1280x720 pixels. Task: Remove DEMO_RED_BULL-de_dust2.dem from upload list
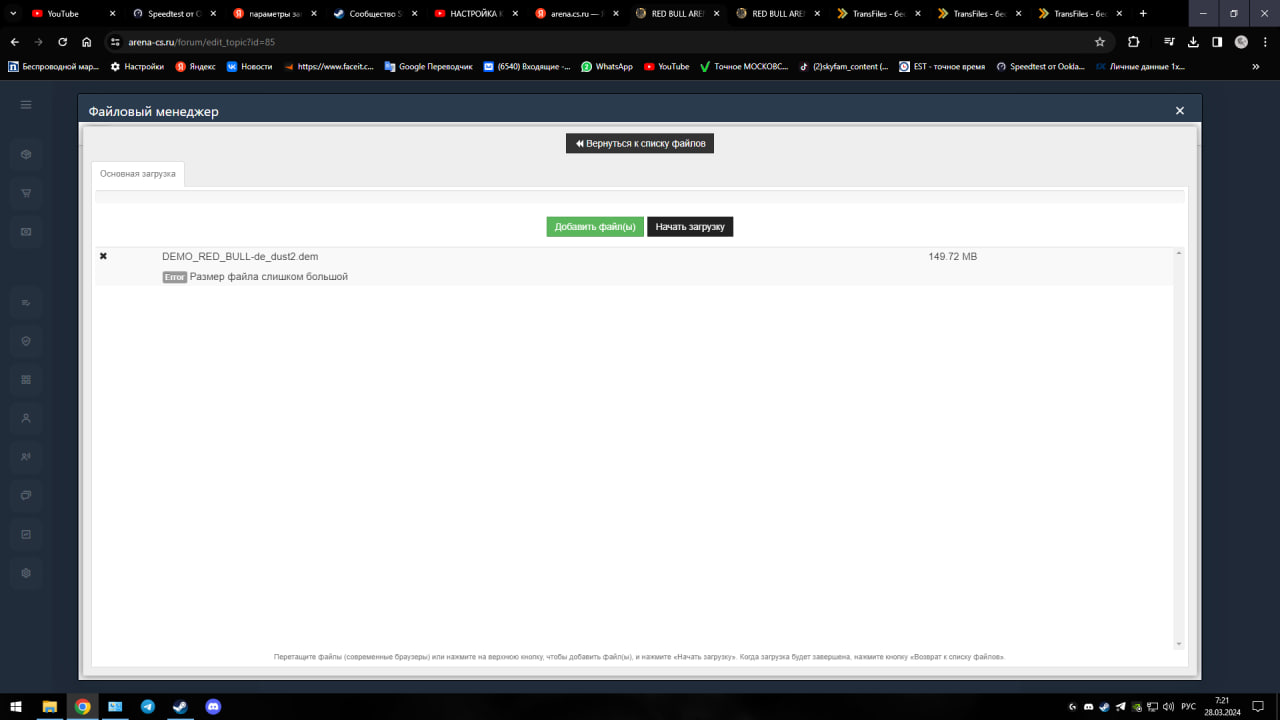[x=103, y=257]
